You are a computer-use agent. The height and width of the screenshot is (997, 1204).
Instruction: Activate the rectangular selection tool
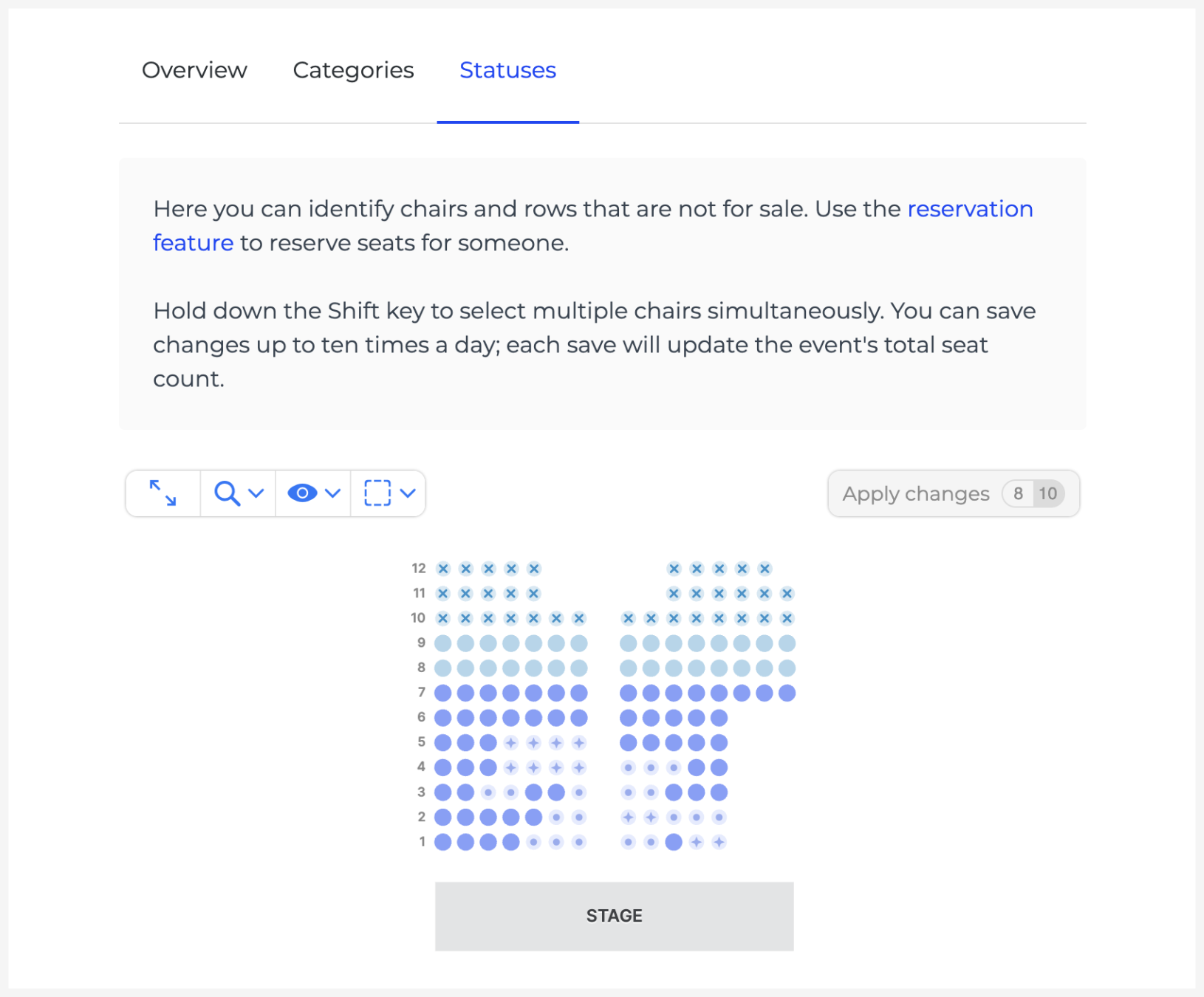point(377,493)
